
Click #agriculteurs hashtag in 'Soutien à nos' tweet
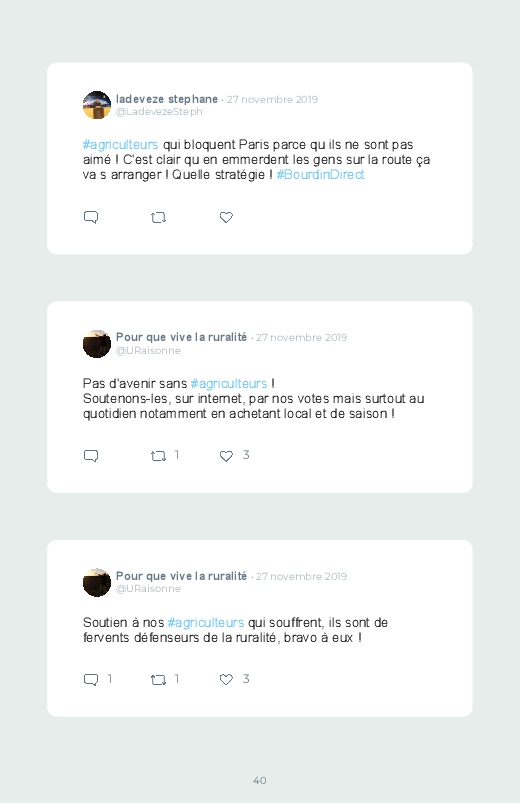[206, 623]
